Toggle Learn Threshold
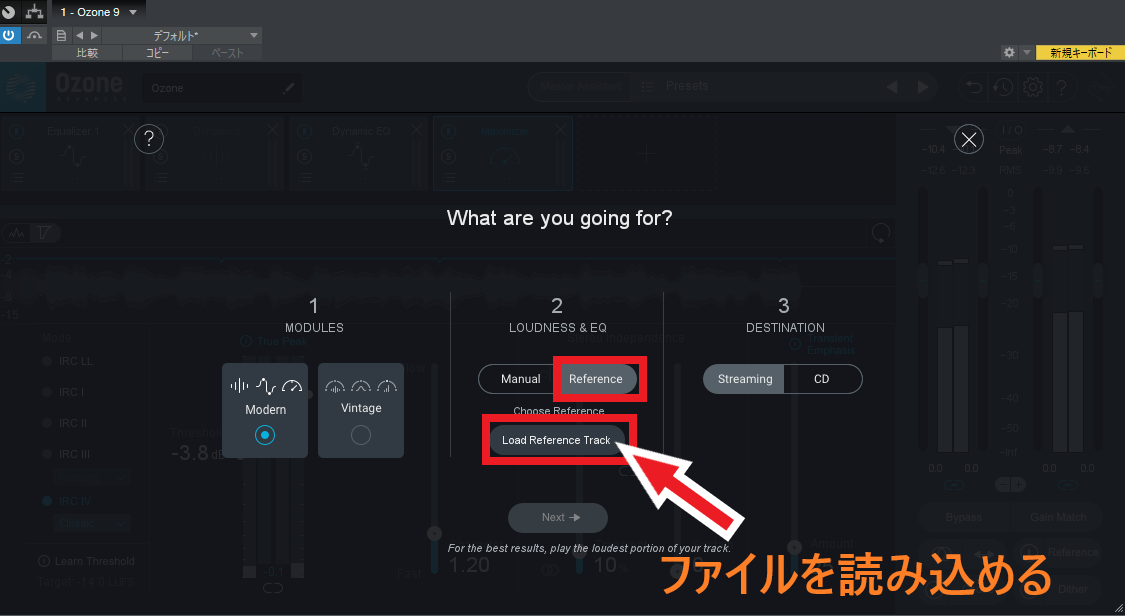Image resolution: width=1125 pixels, height=616 pixels. pyautogui.click(x=86, y=561)
